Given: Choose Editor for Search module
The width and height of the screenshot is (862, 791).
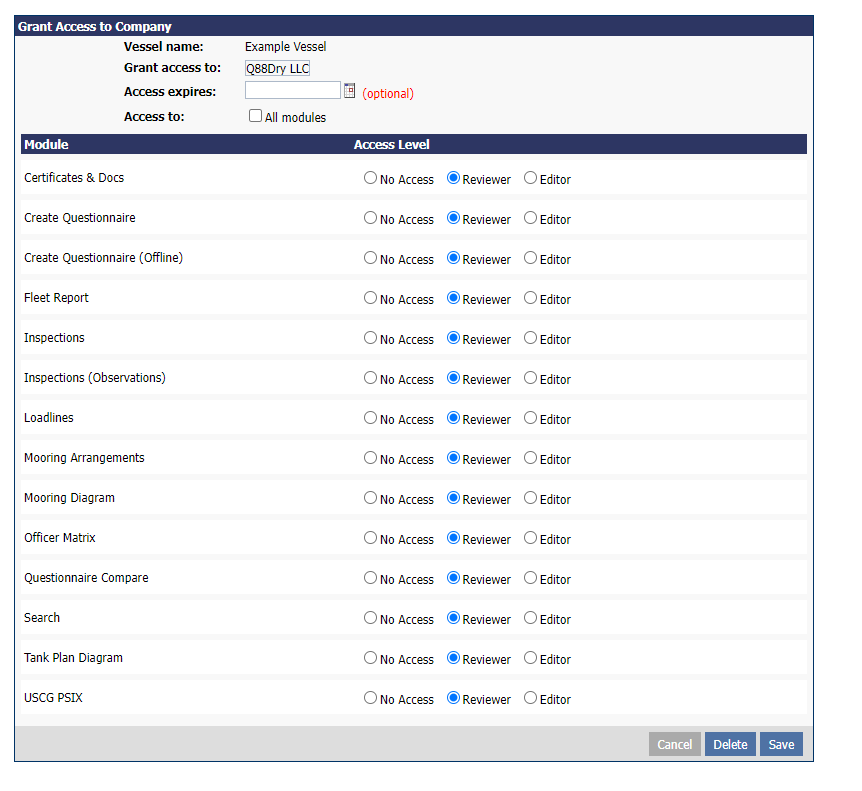Looking at the screenshot, I should coord(530,618).
